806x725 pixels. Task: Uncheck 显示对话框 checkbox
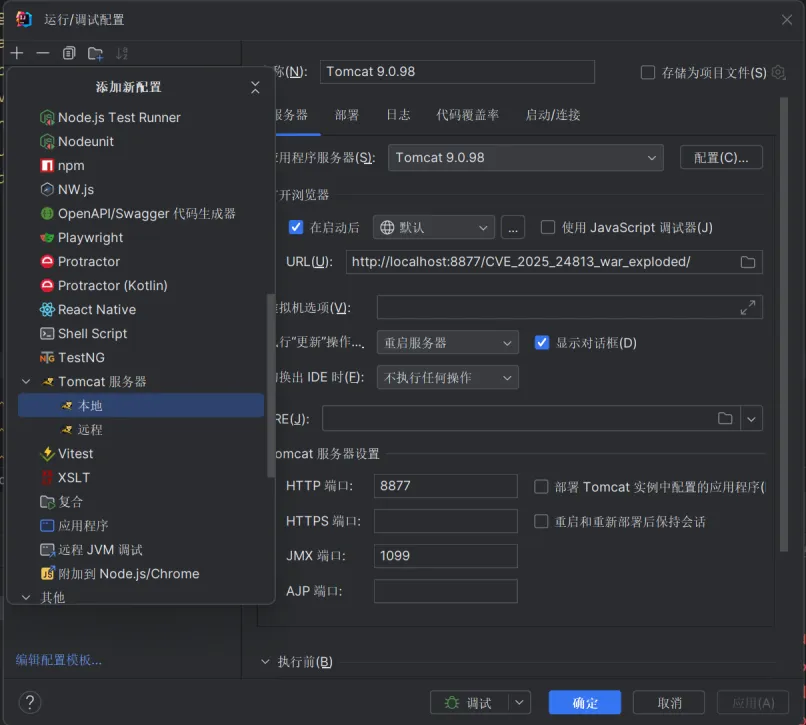(x=541, y=342)
